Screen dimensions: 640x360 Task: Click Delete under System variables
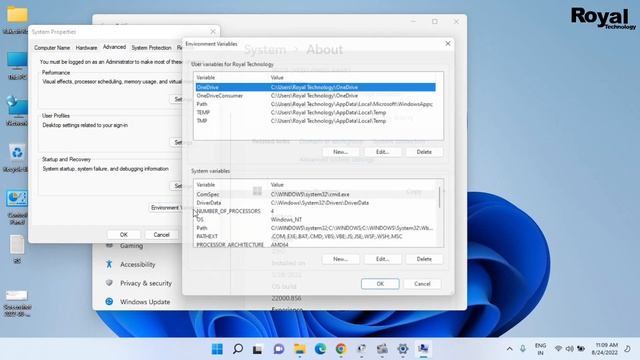(424, 259)
